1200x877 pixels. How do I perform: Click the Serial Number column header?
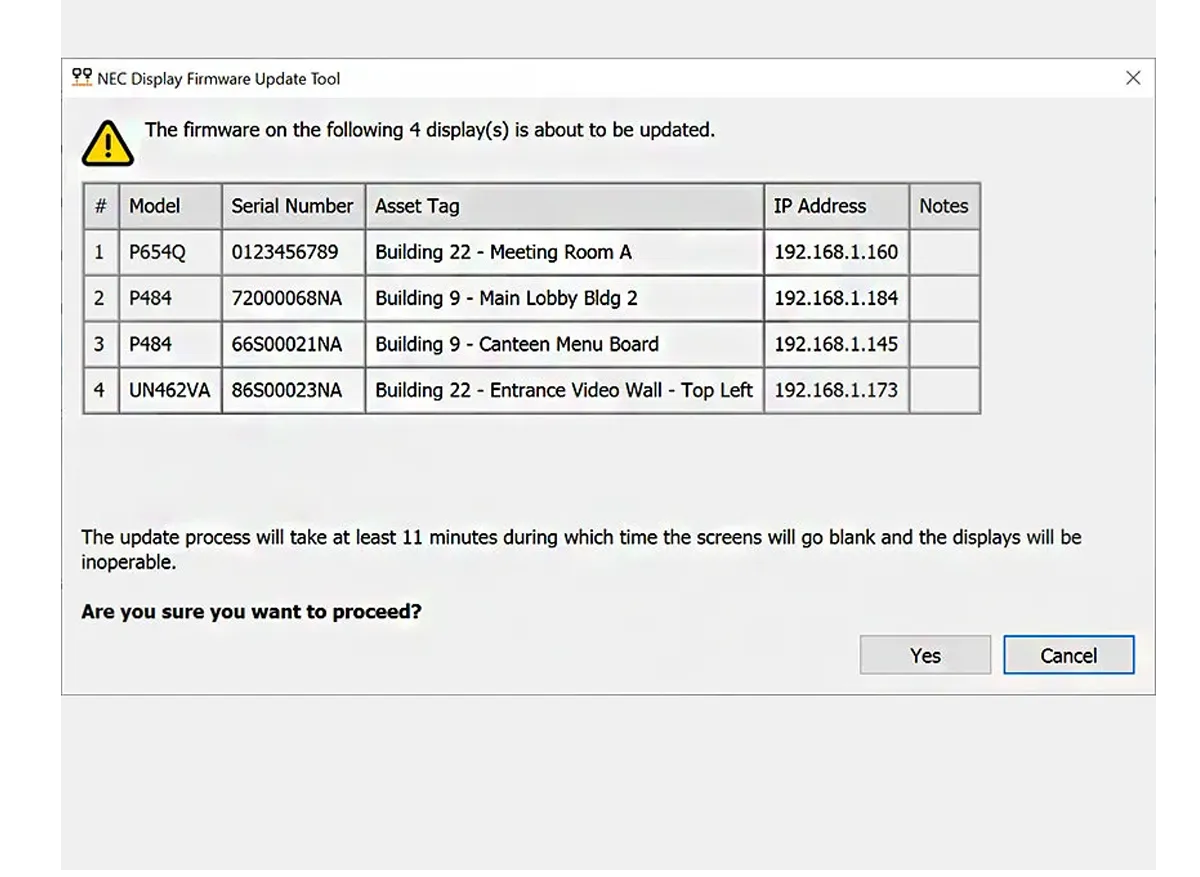(x=293, y=206)
